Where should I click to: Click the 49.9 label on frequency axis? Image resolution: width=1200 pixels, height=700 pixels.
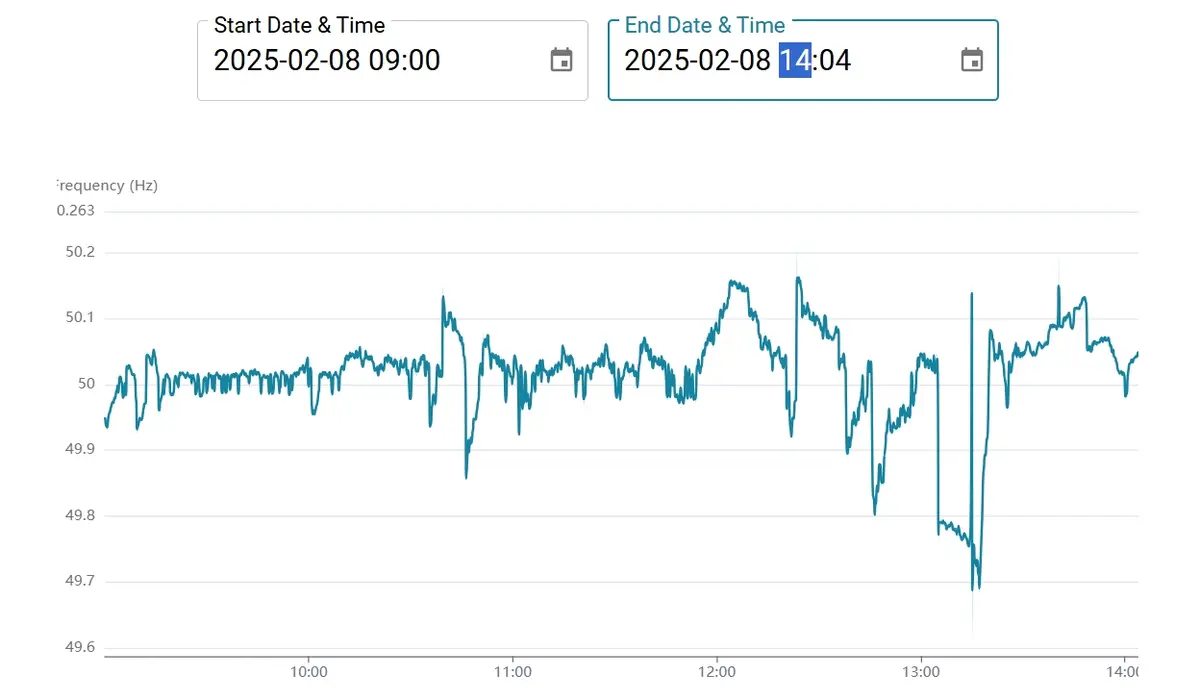coord(80,450)
